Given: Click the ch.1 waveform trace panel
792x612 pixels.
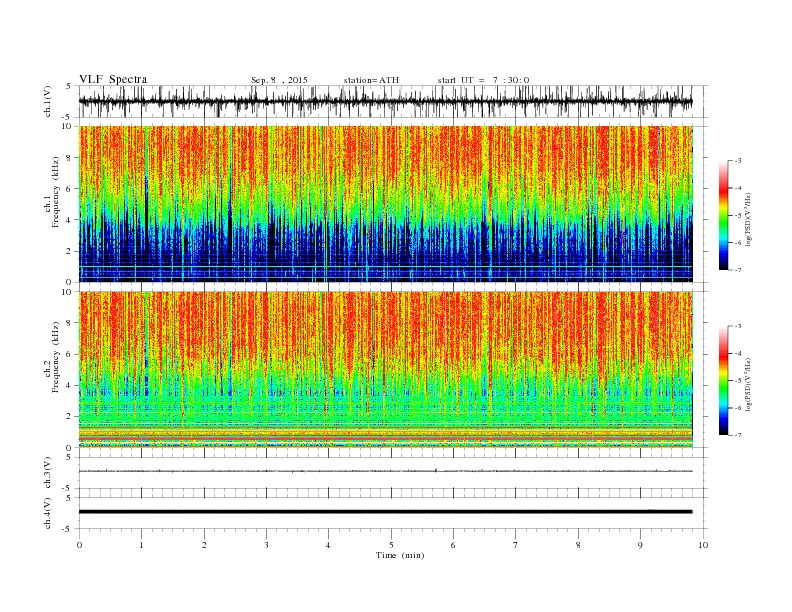Looking at the screenshot, I should tap(393, 101).
